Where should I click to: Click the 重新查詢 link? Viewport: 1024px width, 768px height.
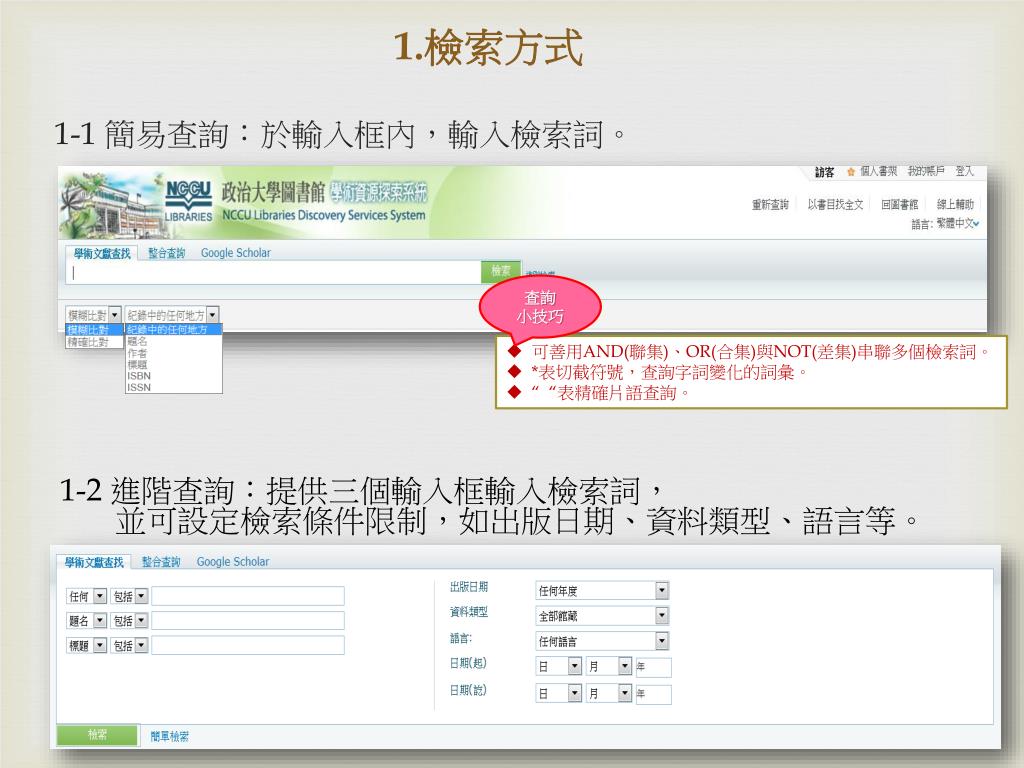[770, 204]
